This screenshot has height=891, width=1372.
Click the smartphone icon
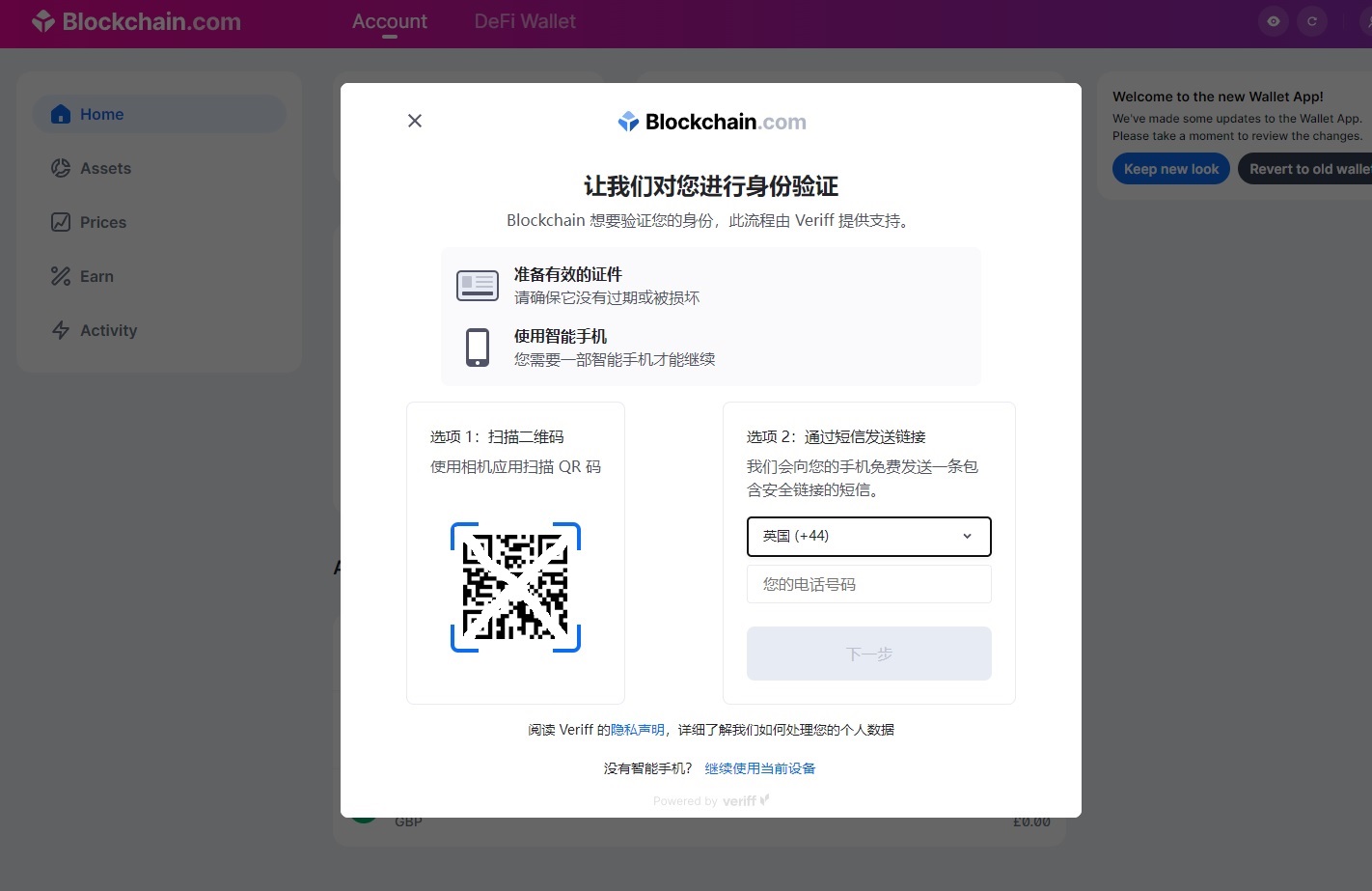478,348
